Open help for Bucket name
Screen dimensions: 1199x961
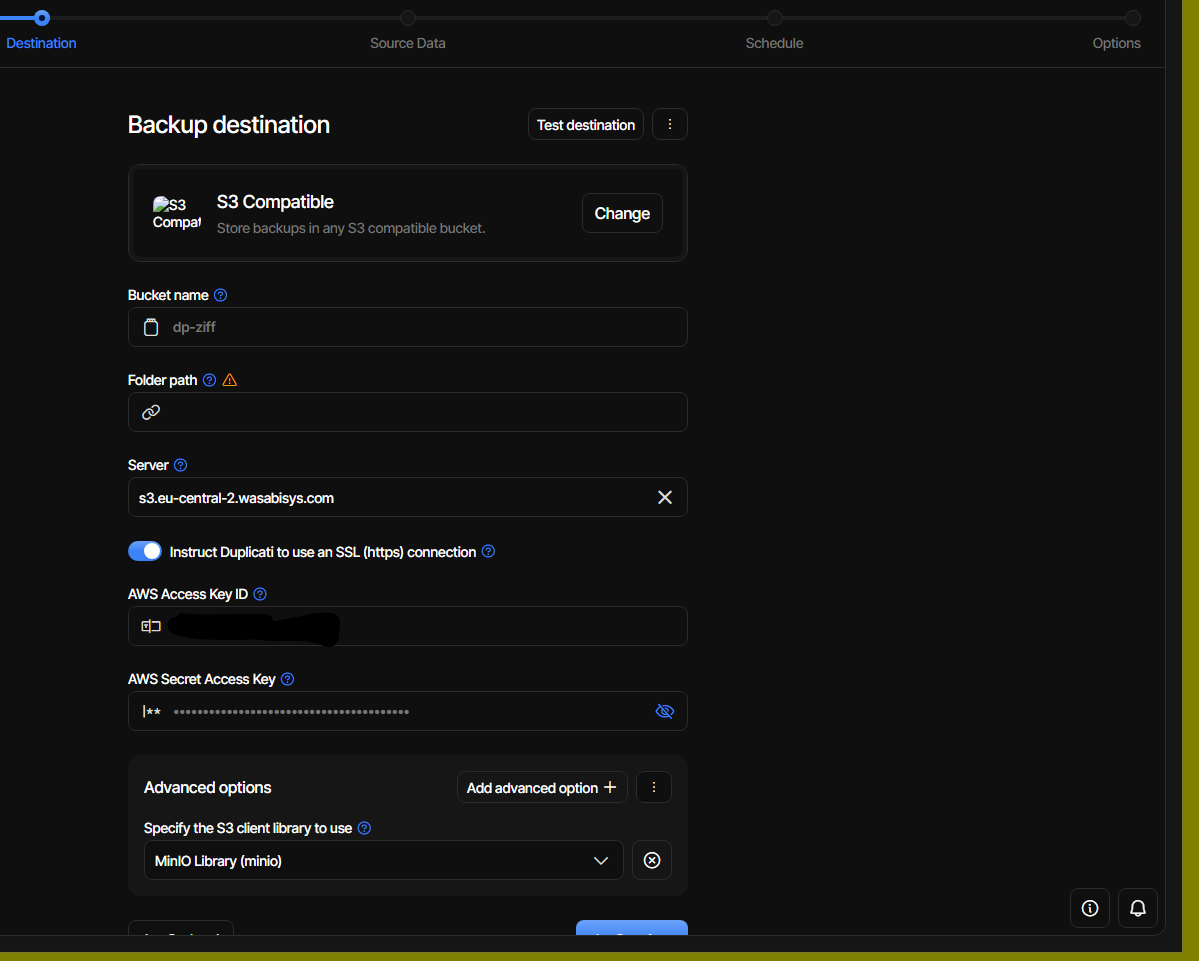tap(220, 295)
